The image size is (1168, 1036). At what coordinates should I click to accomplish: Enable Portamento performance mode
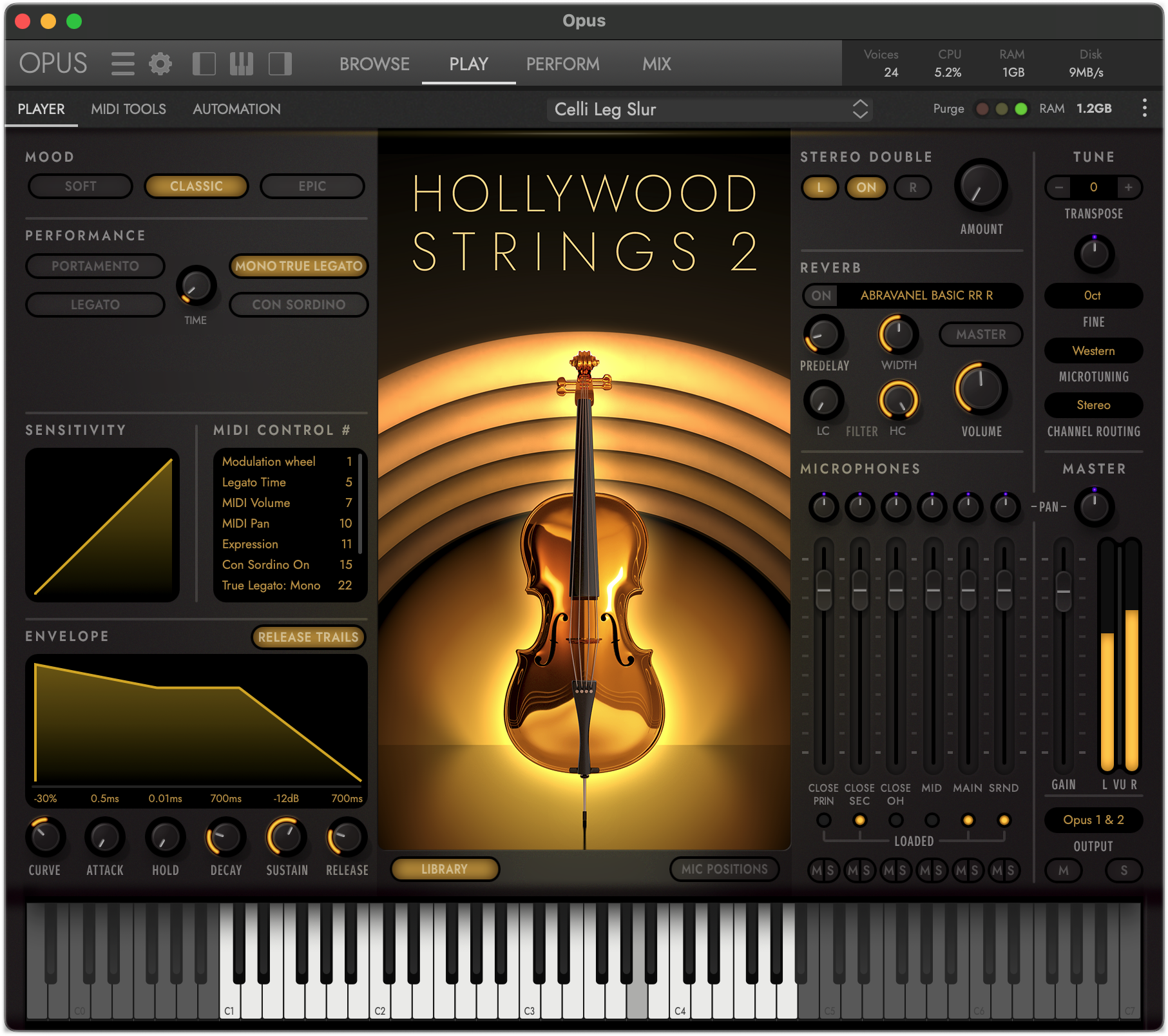(95, 265)
